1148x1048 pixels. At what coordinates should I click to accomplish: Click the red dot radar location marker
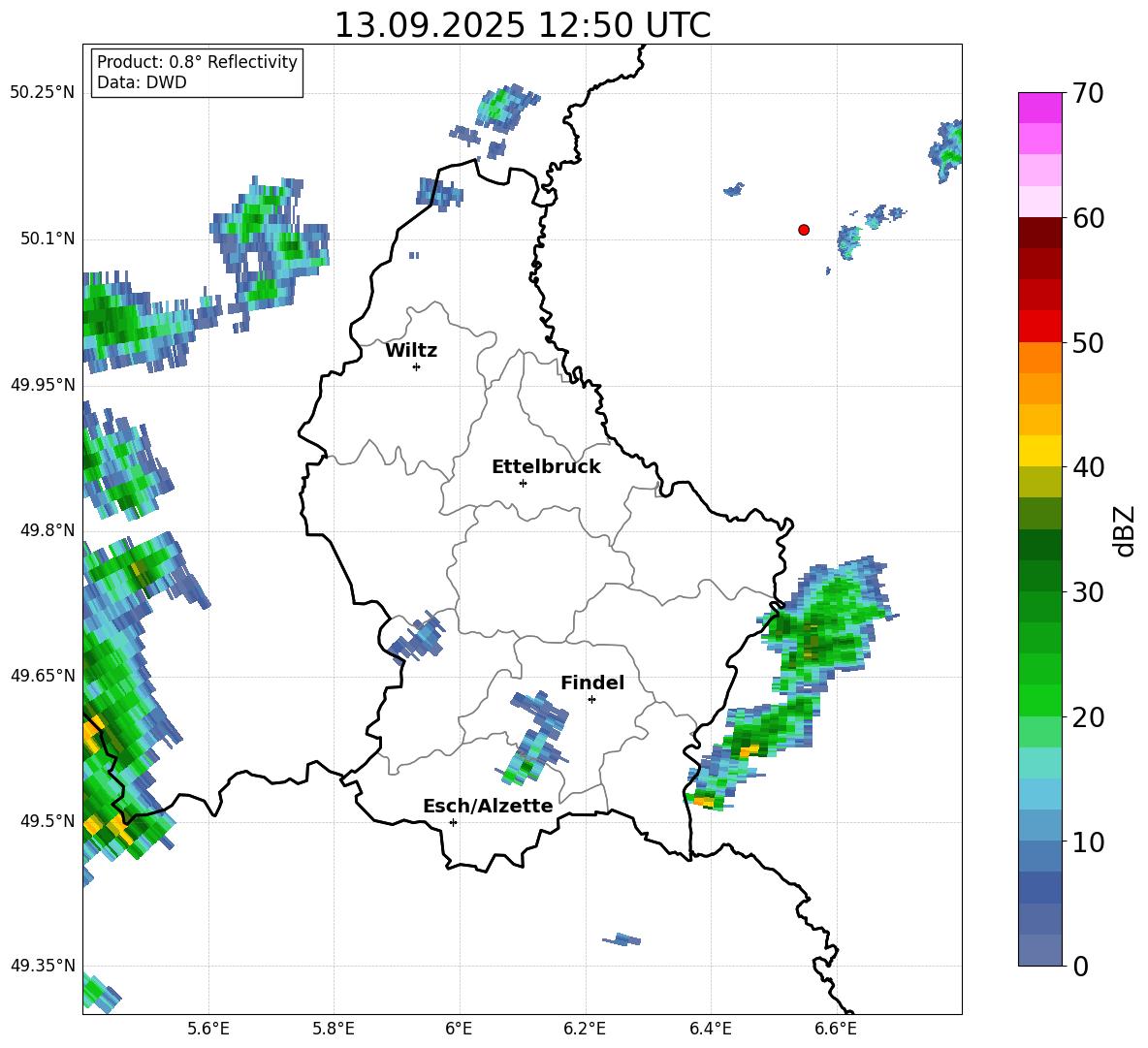804,230
